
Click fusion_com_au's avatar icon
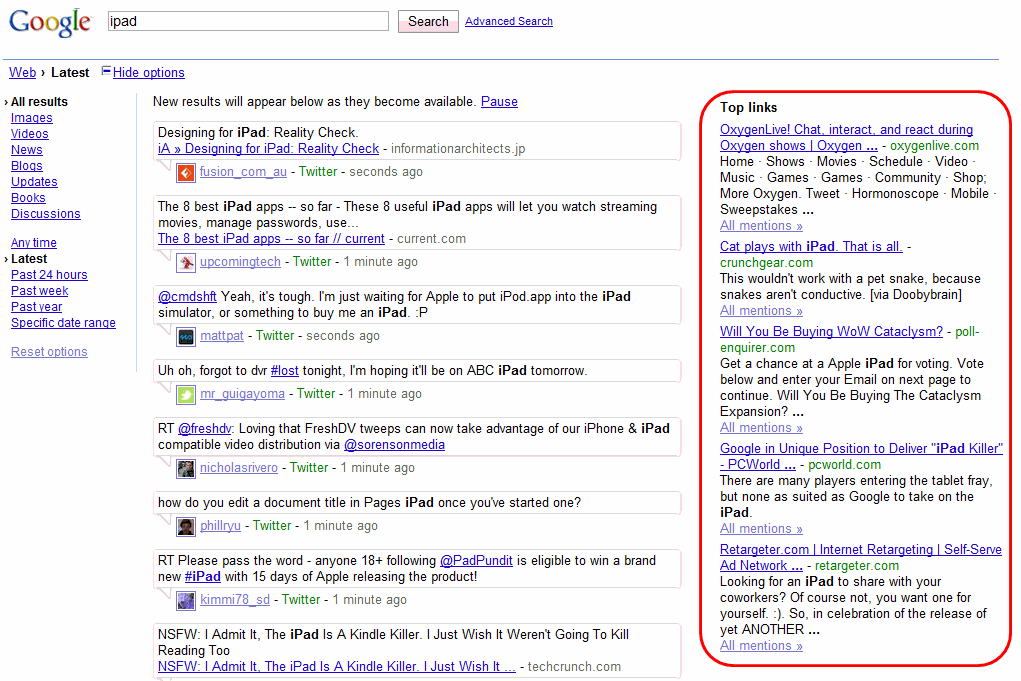(x=186, y=172)
